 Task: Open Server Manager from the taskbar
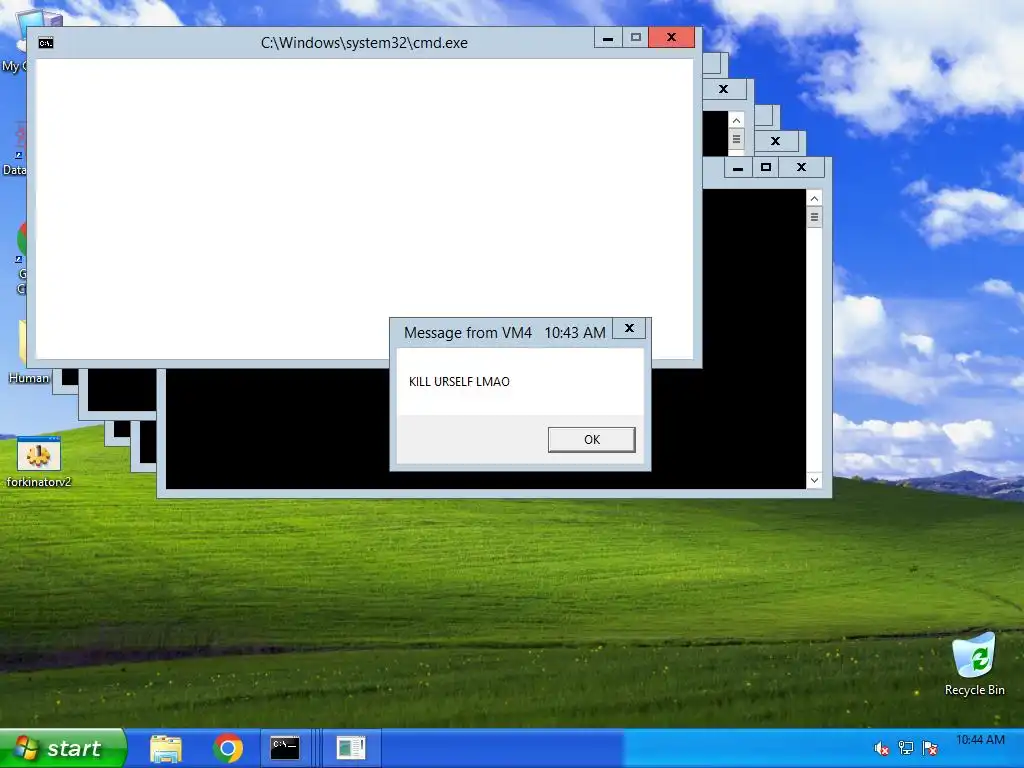pos(351,748)
